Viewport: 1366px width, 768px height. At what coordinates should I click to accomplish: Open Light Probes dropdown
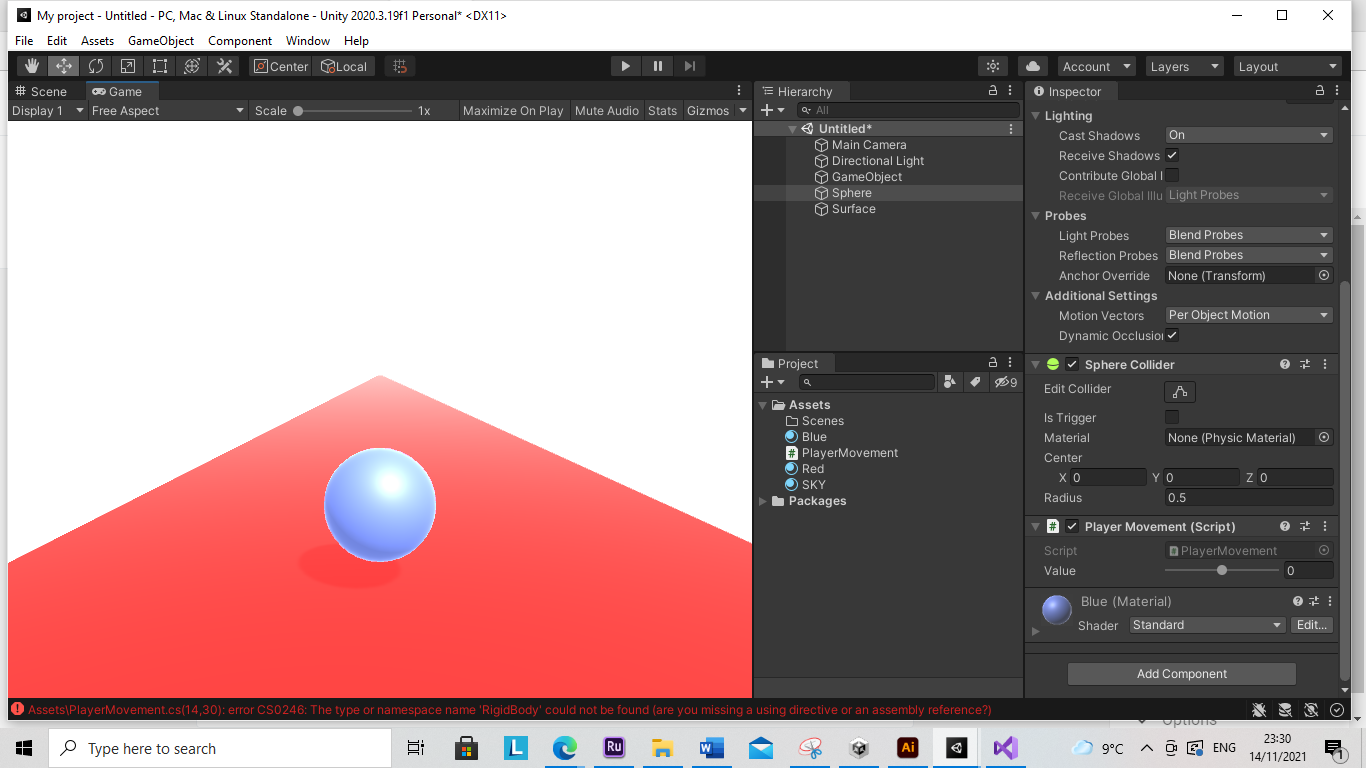(x=1249, y=235)
